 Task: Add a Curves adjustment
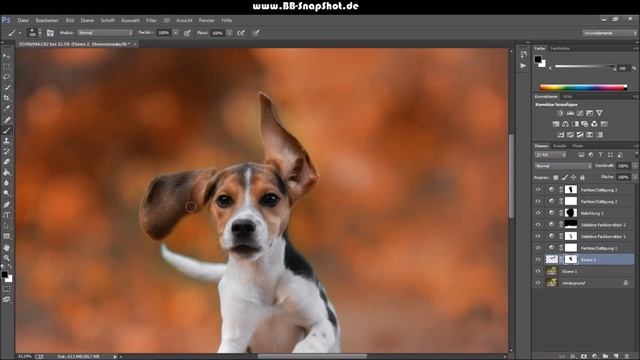580,113
